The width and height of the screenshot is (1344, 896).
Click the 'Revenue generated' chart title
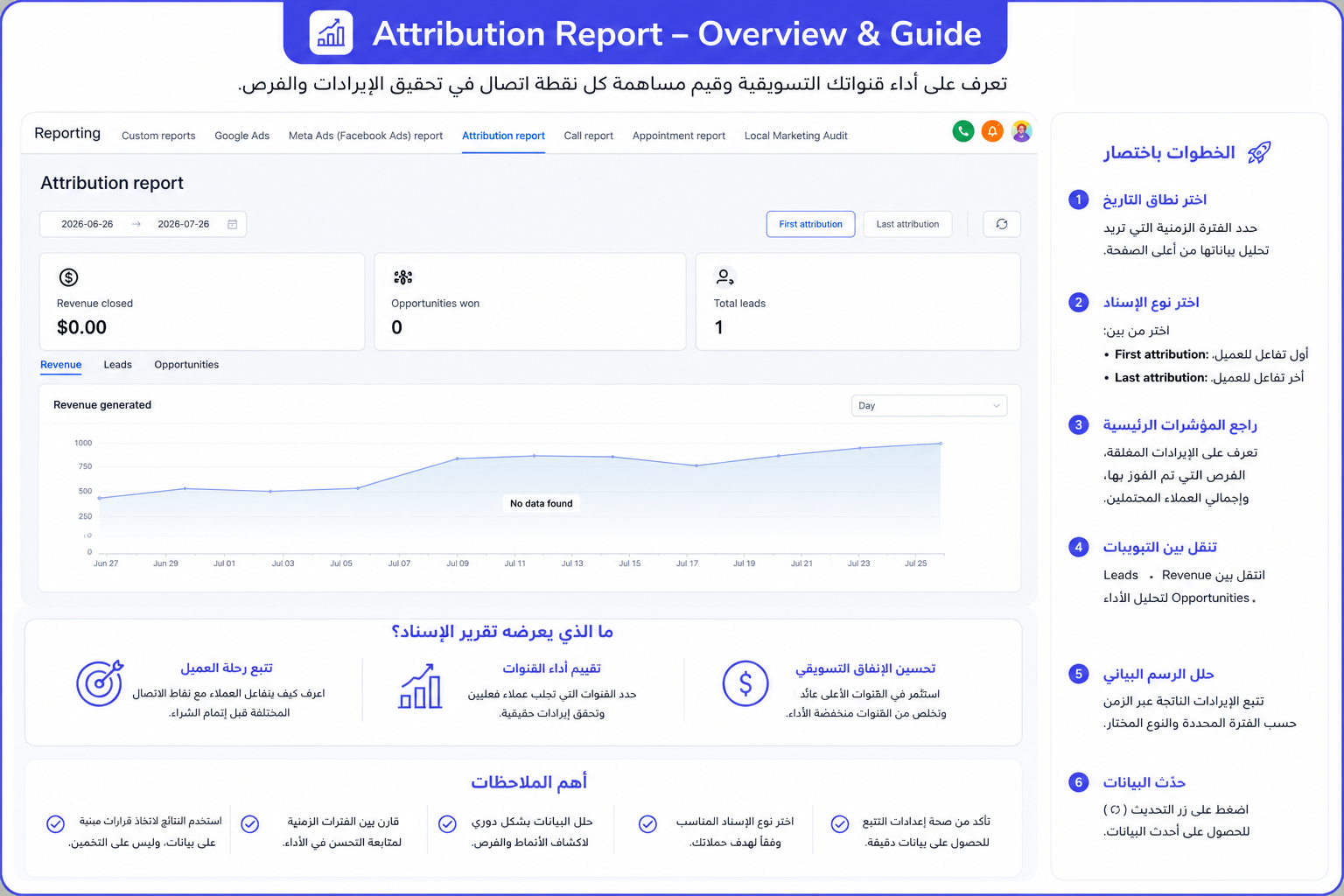(102, 405)
